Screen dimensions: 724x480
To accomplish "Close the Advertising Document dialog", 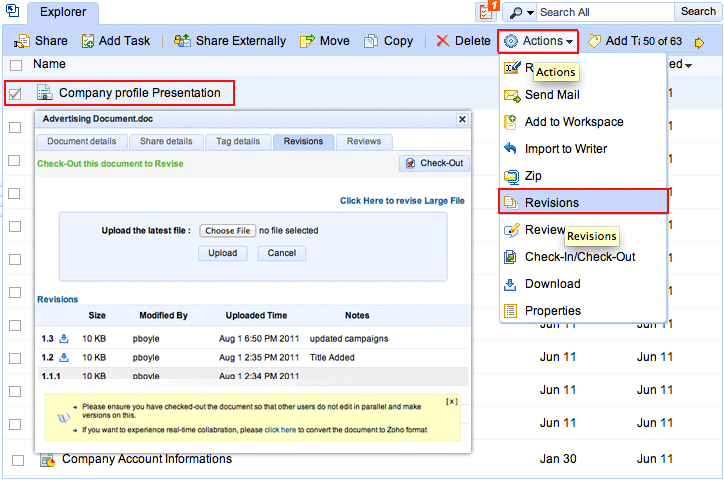I will pos(462,119).
